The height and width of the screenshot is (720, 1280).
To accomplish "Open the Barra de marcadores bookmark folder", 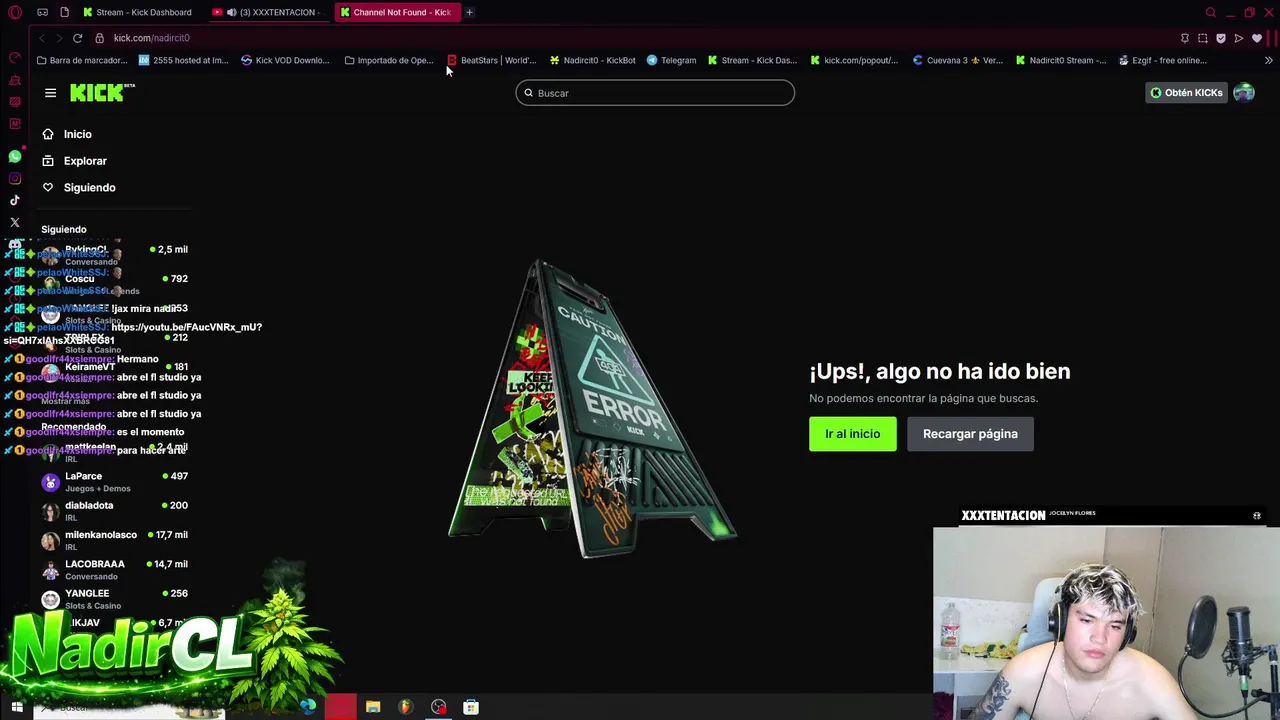I will (82, 60).
